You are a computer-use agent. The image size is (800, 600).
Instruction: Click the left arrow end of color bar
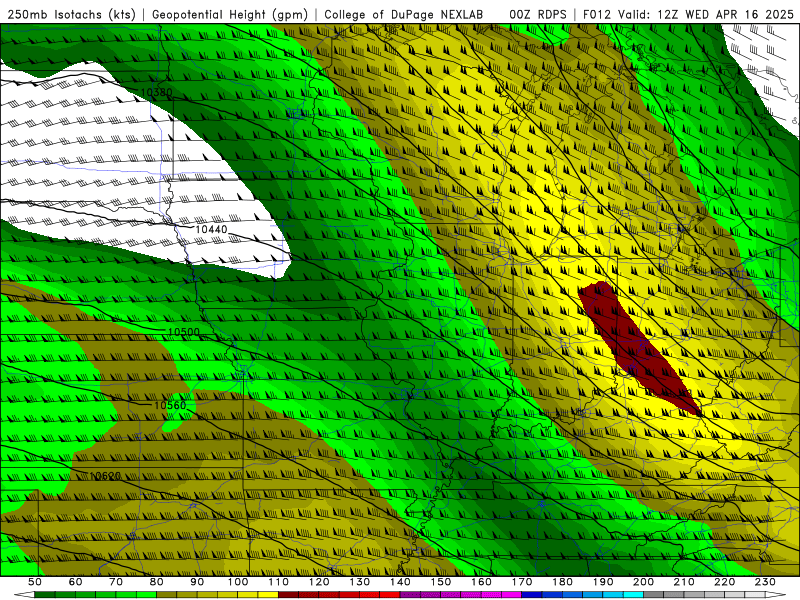click(x=24, y=594)
